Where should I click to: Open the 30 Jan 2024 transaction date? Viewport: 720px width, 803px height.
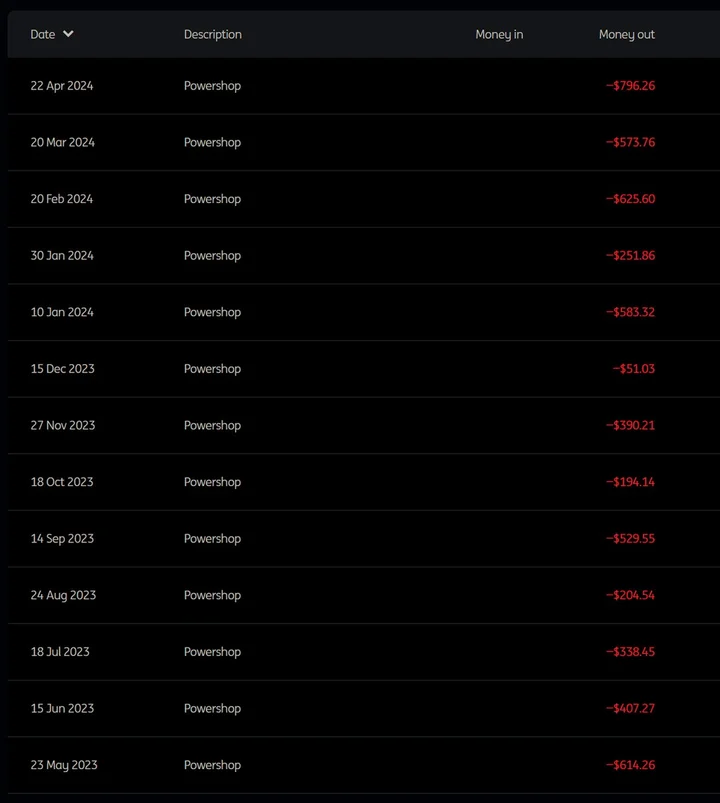pyautogui.click(x=62, y=256)
